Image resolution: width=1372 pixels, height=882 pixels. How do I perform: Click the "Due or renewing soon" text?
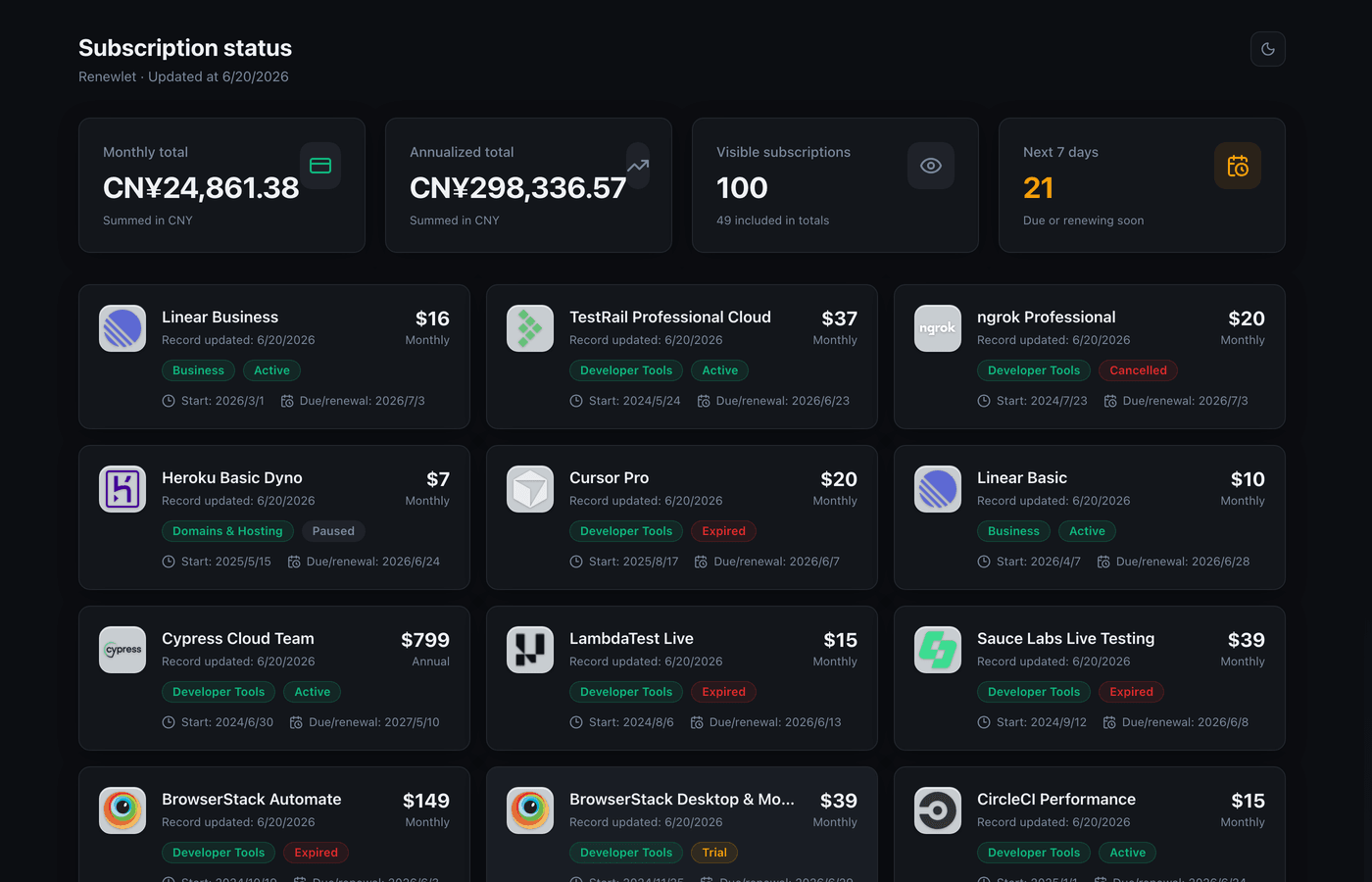(x=1084, y=220)
